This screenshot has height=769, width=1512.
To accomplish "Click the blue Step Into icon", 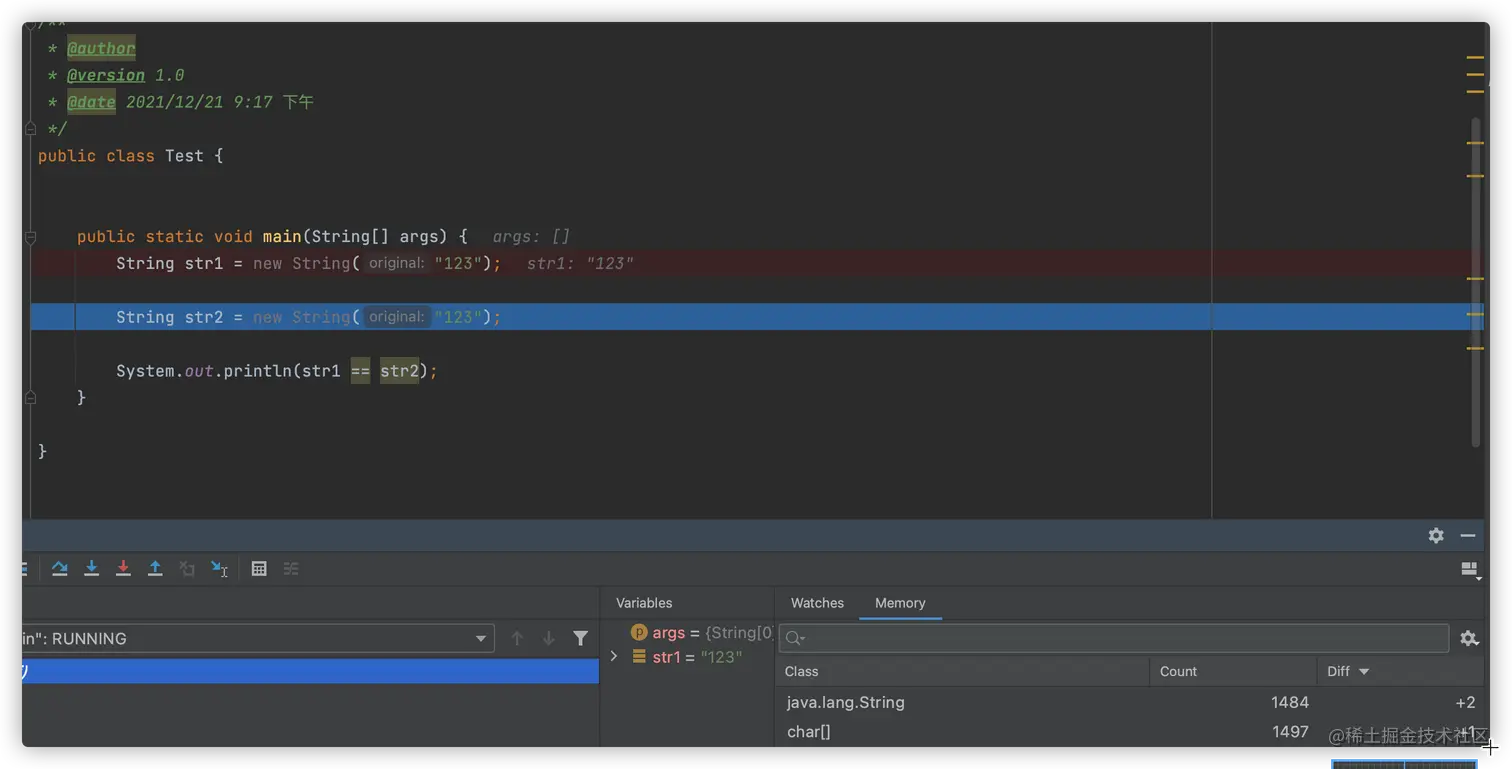I will click(92, 568).
